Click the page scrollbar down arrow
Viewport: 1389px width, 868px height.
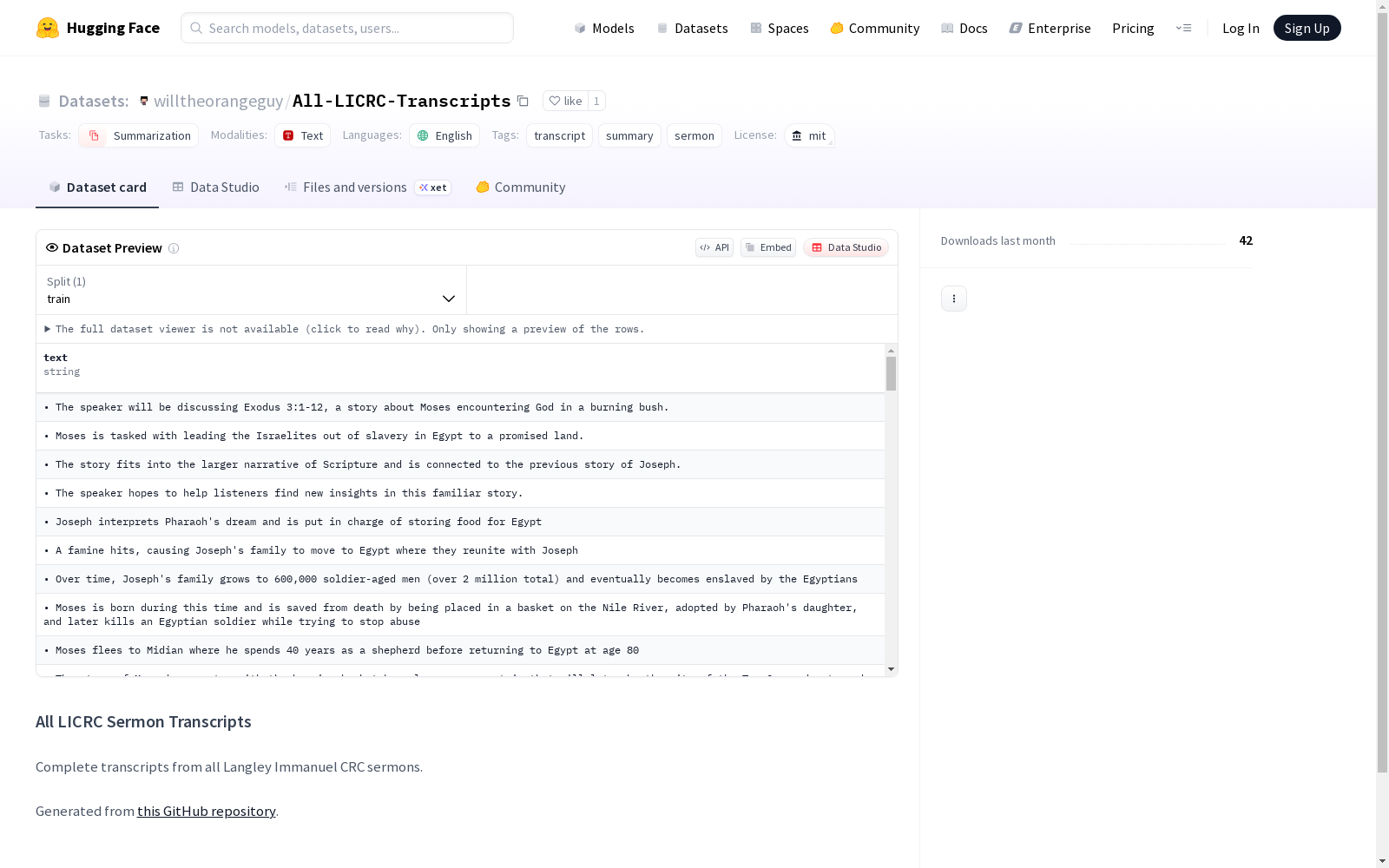point(1382,861)
